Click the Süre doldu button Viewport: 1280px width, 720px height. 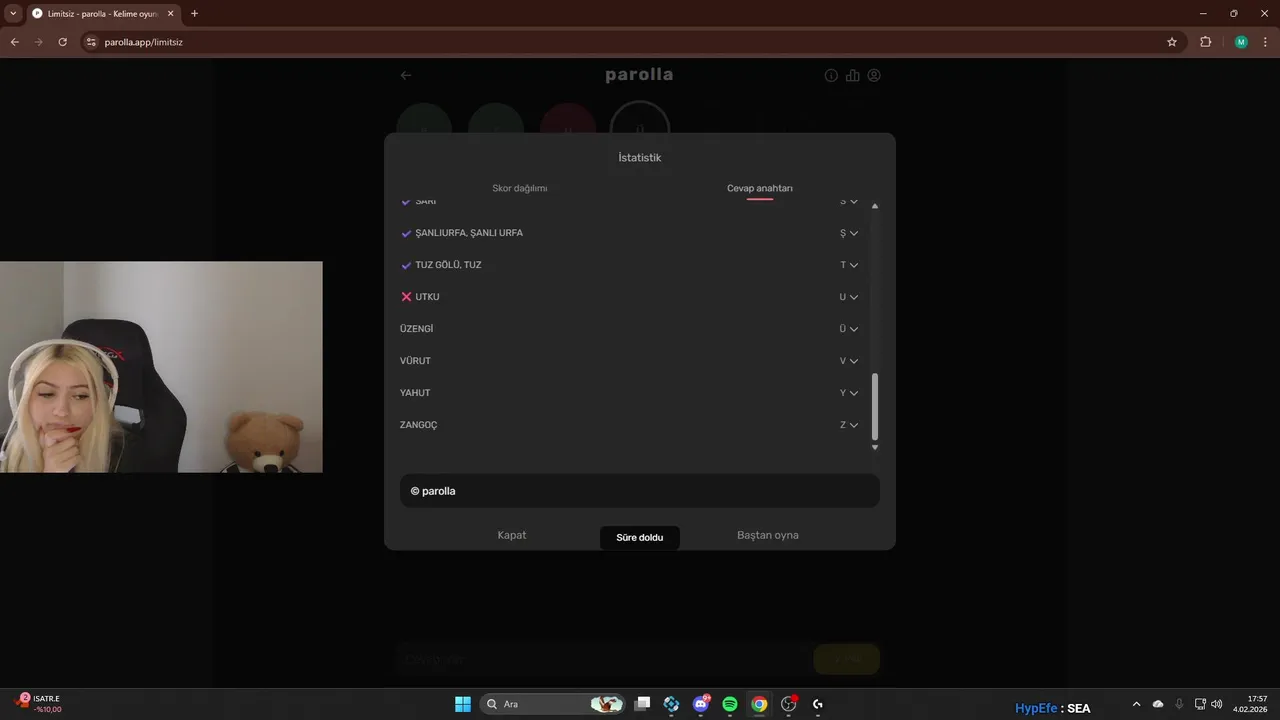640,537
